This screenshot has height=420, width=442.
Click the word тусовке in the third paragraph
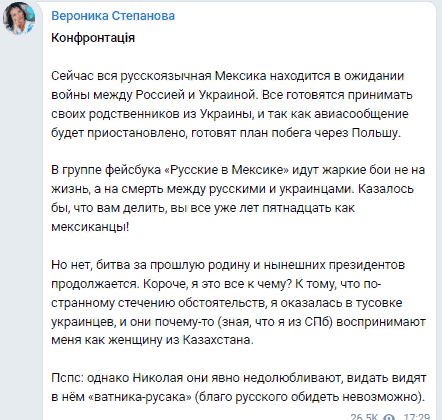[379, 303]
